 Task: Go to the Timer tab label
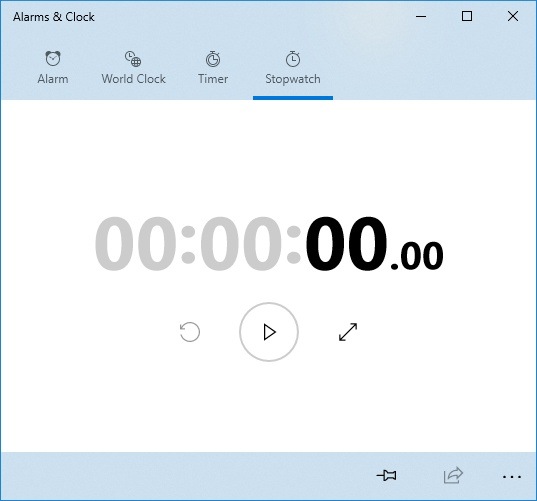click(x=213, y=79)
